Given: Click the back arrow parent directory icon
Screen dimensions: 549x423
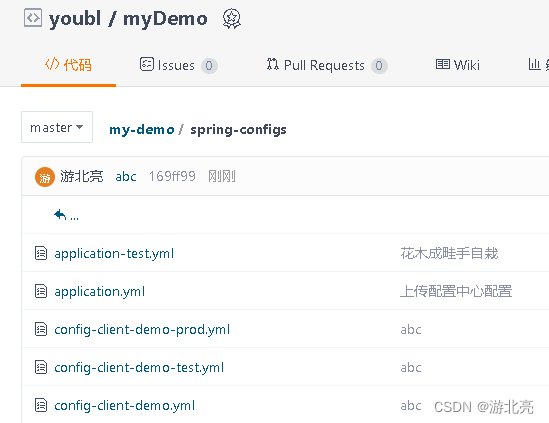Looking at the screenshot, I should coord(60,214).
